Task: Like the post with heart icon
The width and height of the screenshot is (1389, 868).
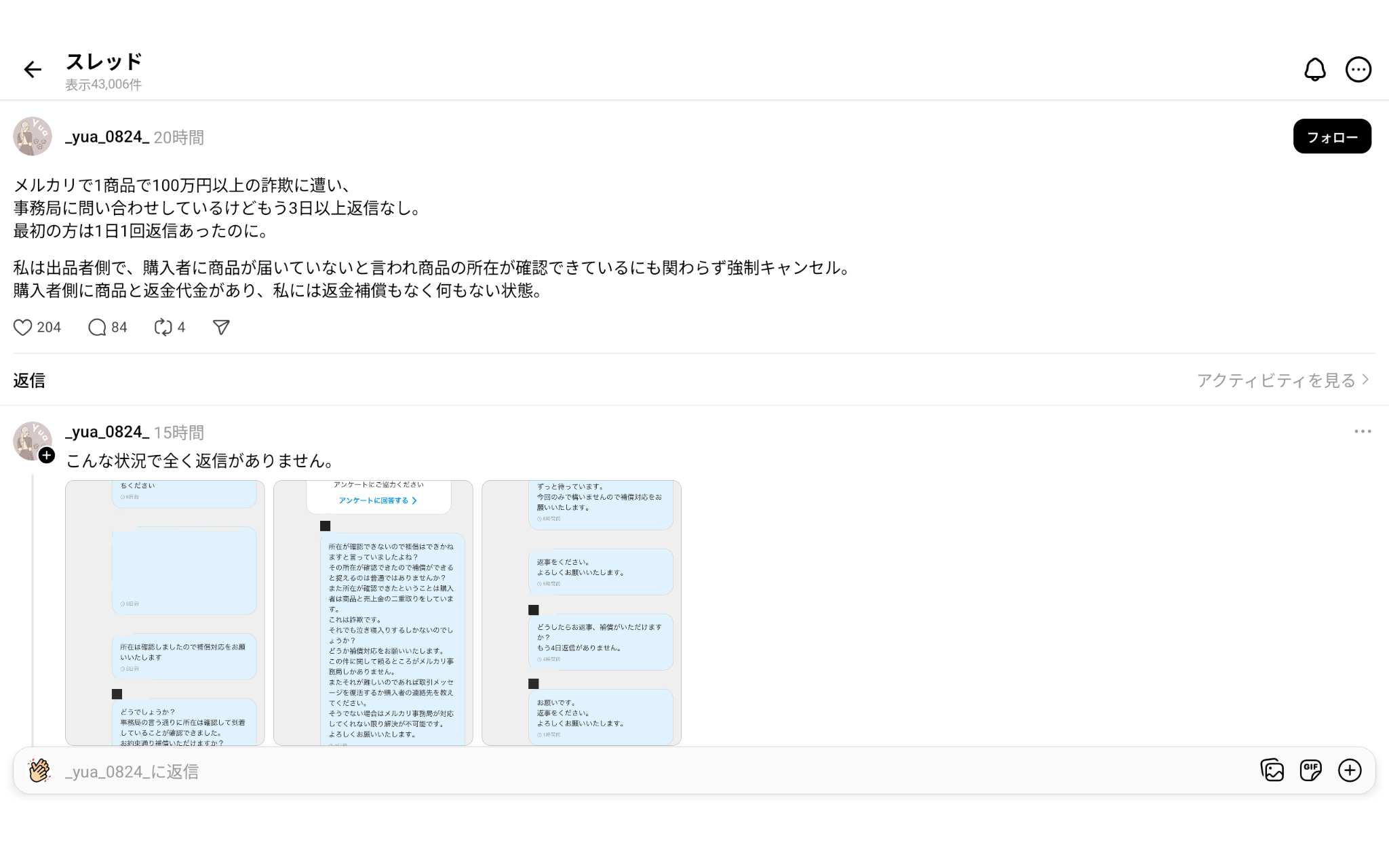Action: [x=23, y=328]
